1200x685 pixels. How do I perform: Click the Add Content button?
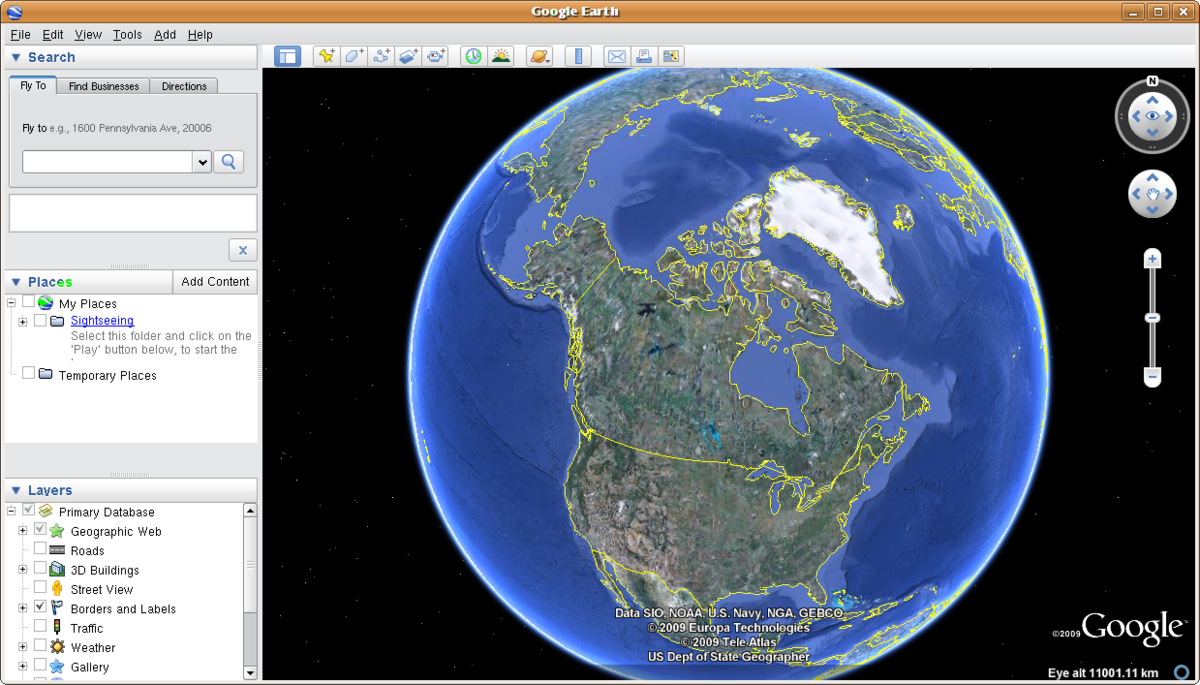tap(215, 282)
